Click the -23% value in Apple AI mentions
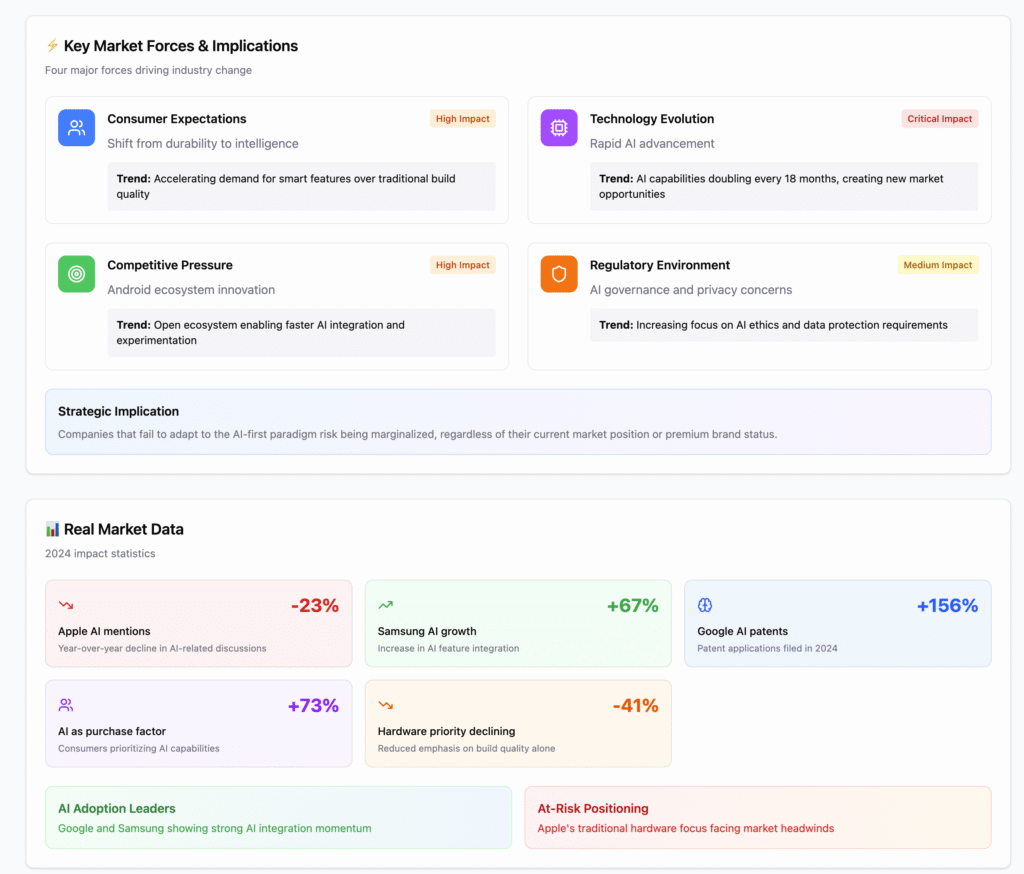The width and height of the screenshot is (1024, 874). click(315, 606)
